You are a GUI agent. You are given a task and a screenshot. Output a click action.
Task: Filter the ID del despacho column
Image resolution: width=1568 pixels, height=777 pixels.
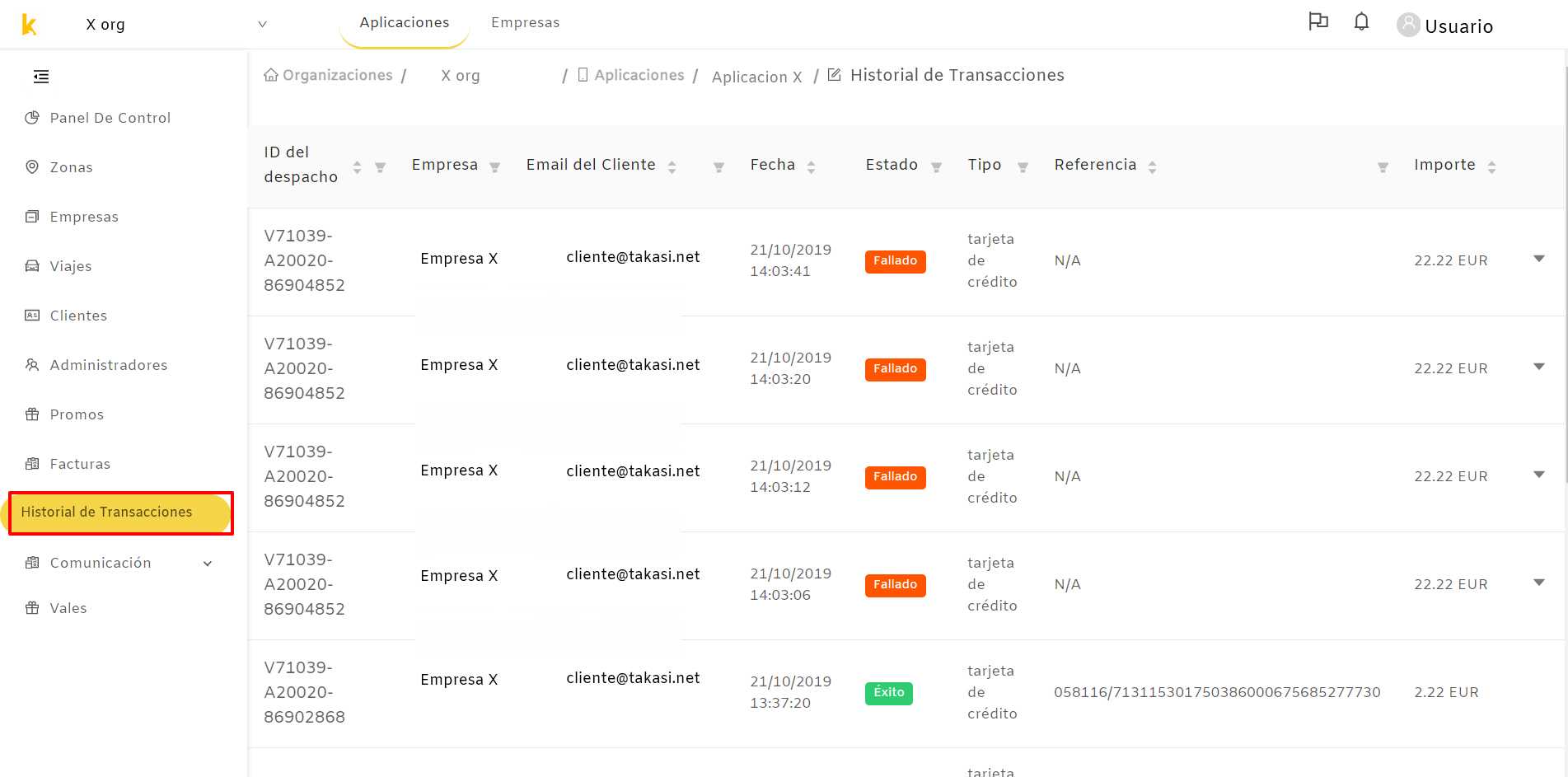pos(381,167)
